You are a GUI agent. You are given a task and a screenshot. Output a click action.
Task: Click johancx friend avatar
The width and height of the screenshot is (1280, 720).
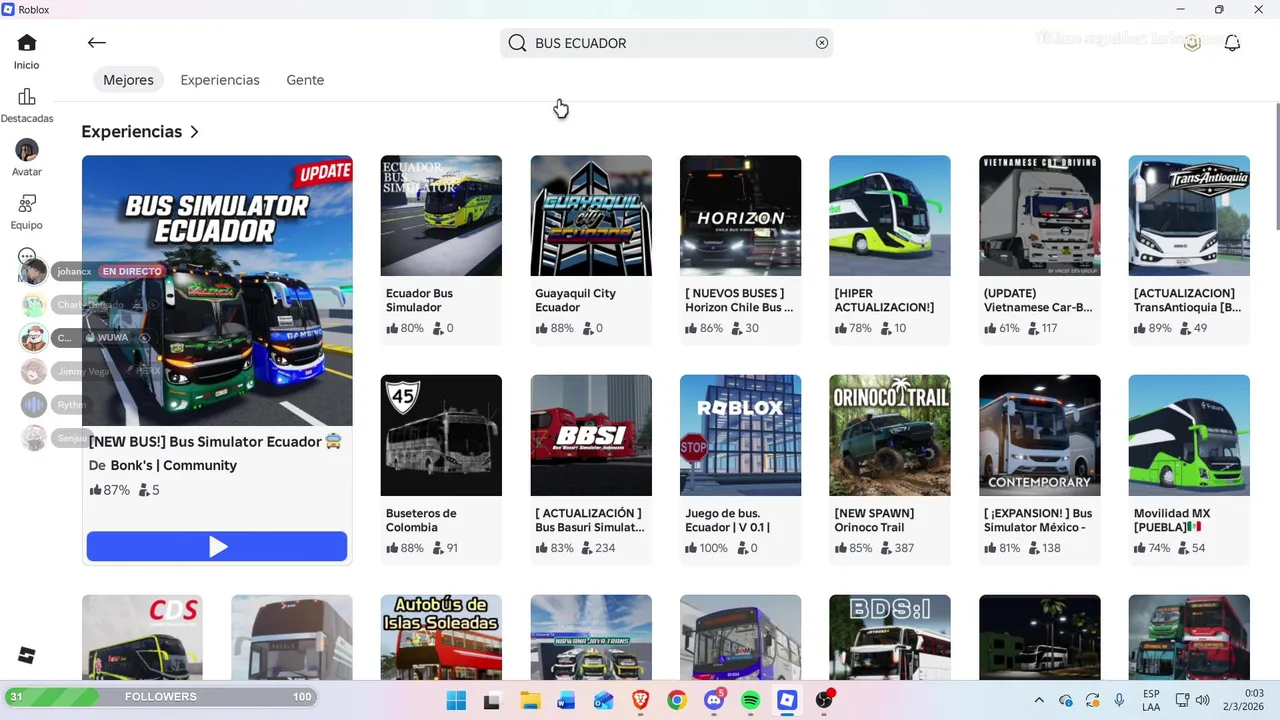tap(34, 271)
